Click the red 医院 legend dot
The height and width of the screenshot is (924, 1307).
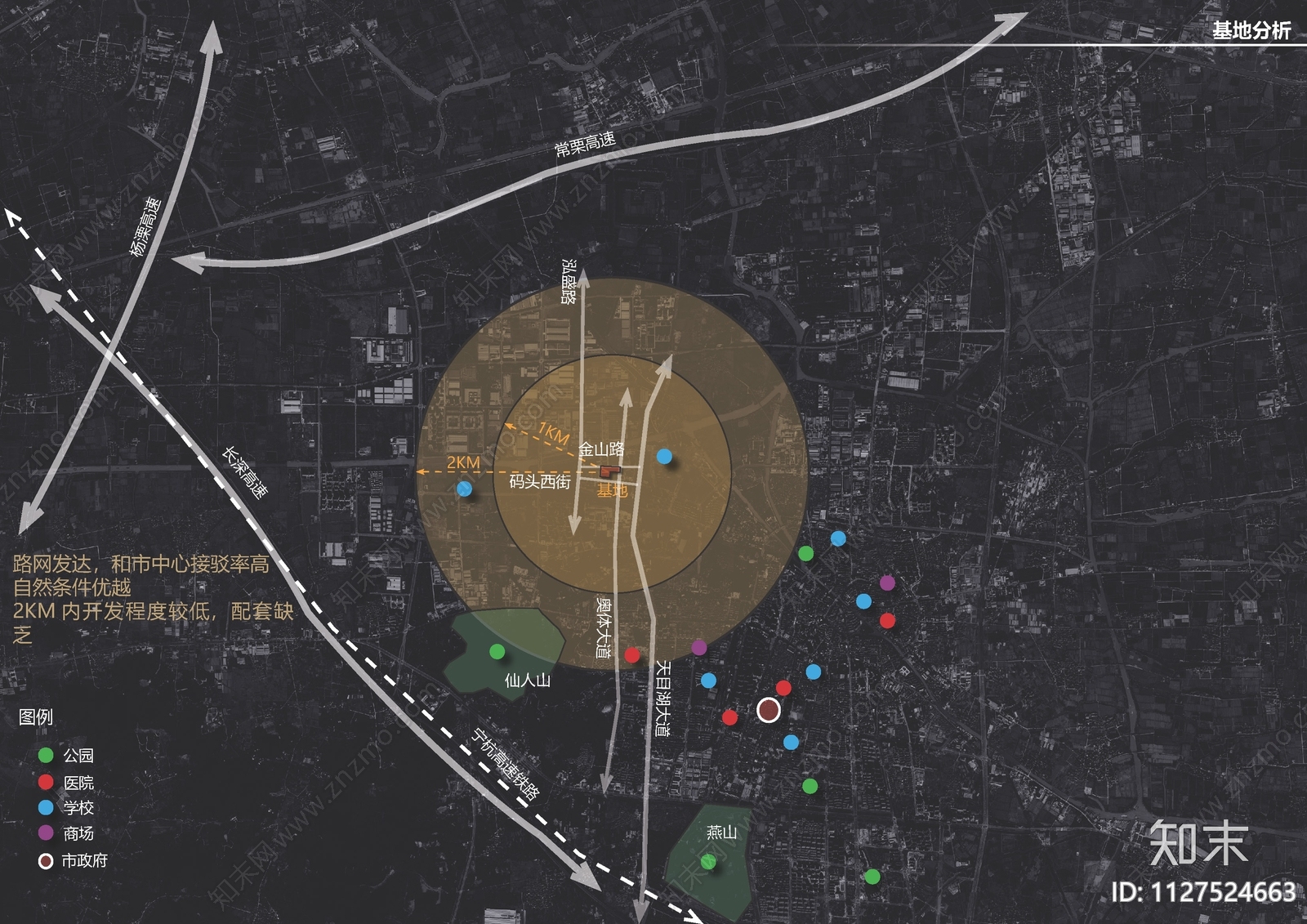[46, 782]
